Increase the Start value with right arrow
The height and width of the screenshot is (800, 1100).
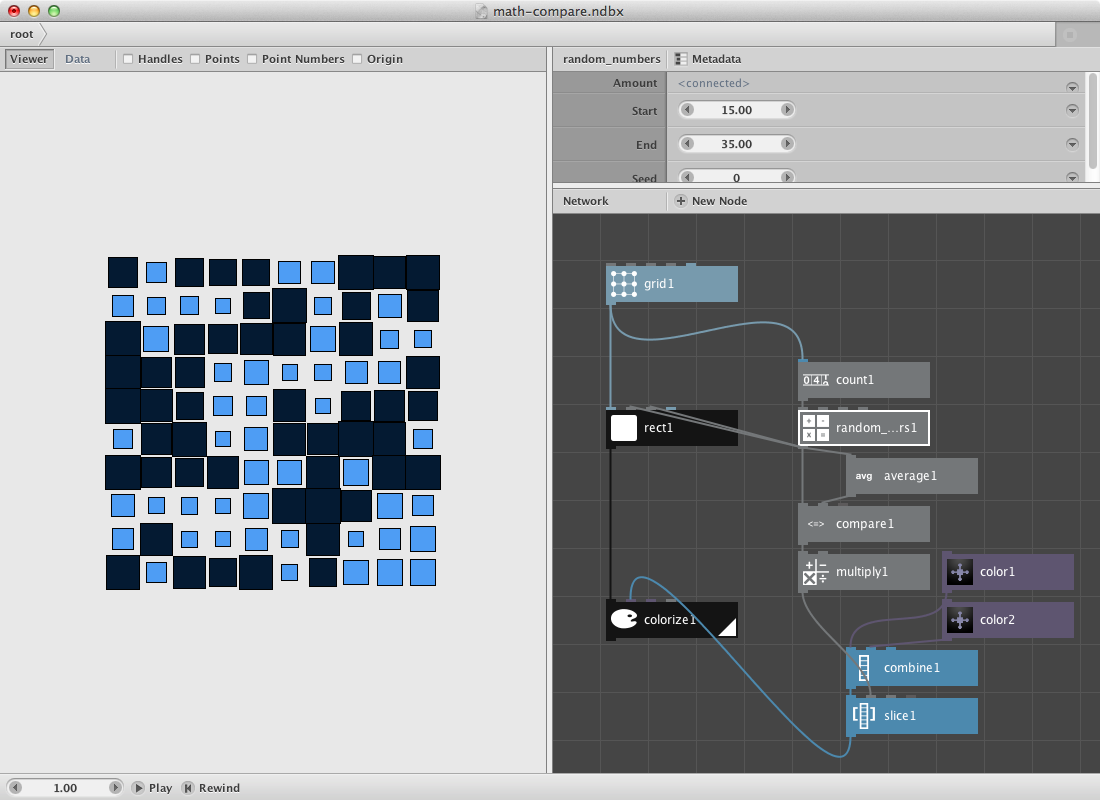point(787,110)
